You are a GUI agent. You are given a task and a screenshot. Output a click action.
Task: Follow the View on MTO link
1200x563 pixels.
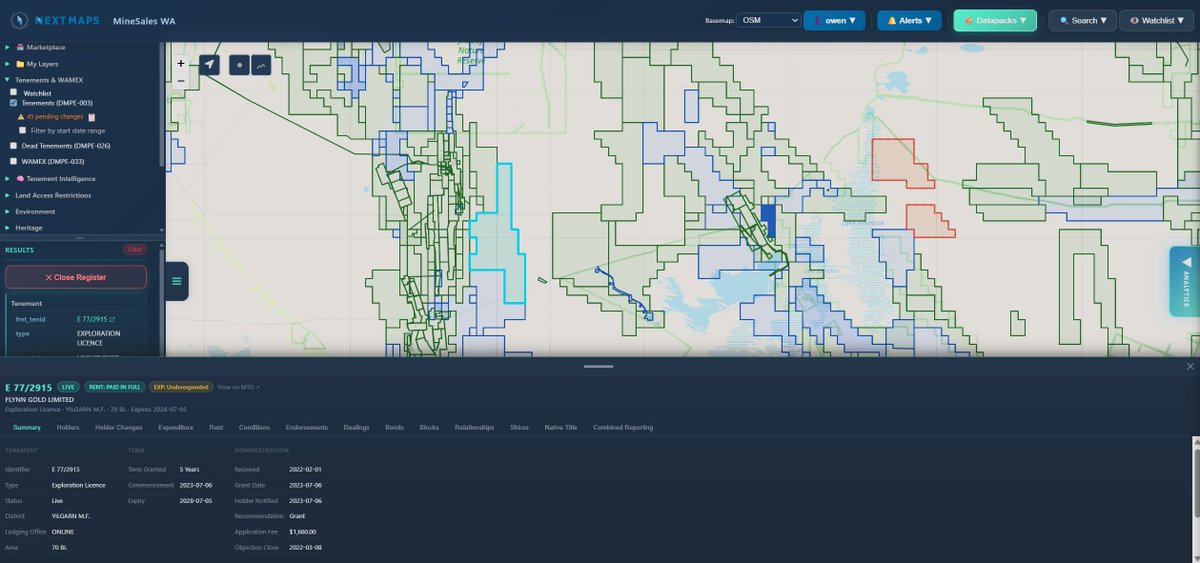[238, 386]
